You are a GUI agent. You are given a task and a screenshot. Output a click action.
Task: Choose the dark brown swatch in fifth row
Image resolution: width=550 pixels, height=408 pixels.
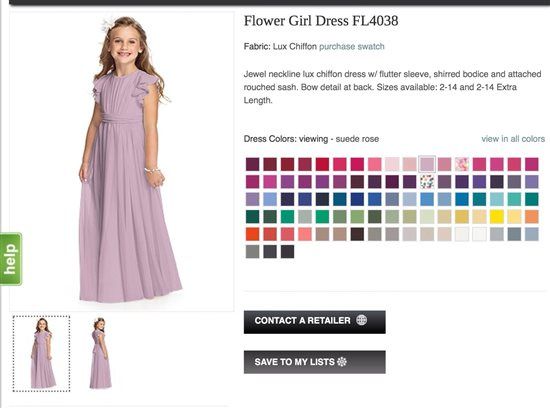pos(357,234)
